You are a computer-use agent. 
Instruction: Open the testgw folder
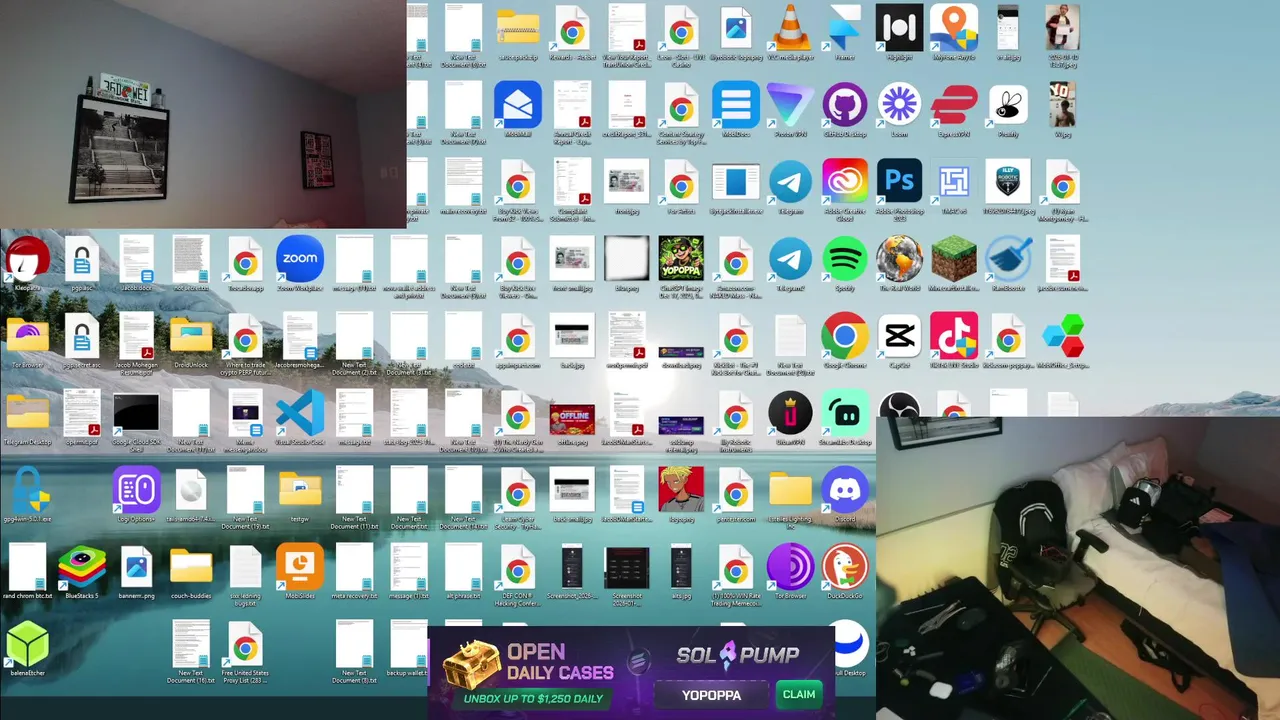(300, 490)
